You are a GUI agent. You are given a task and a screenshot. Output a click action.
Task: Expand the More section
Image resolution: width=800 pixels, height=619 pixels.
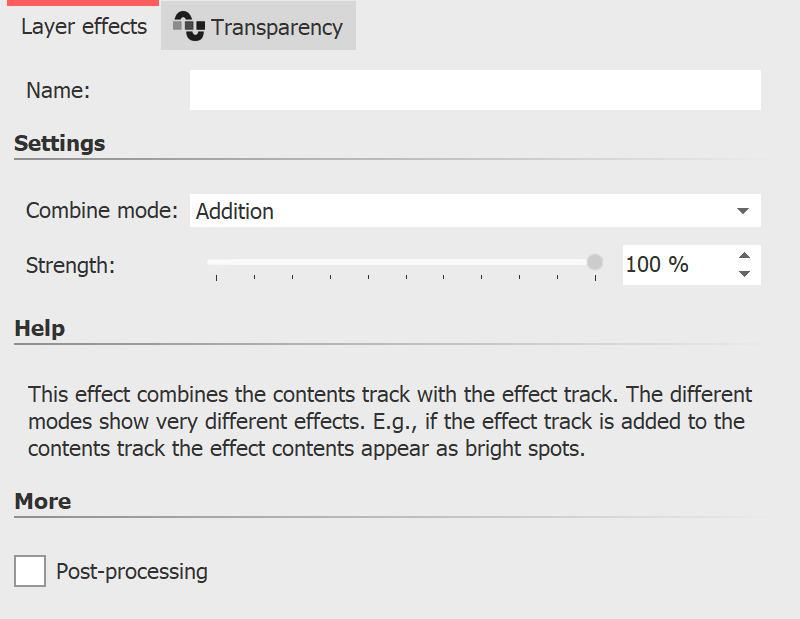click(x=42, y=501)
